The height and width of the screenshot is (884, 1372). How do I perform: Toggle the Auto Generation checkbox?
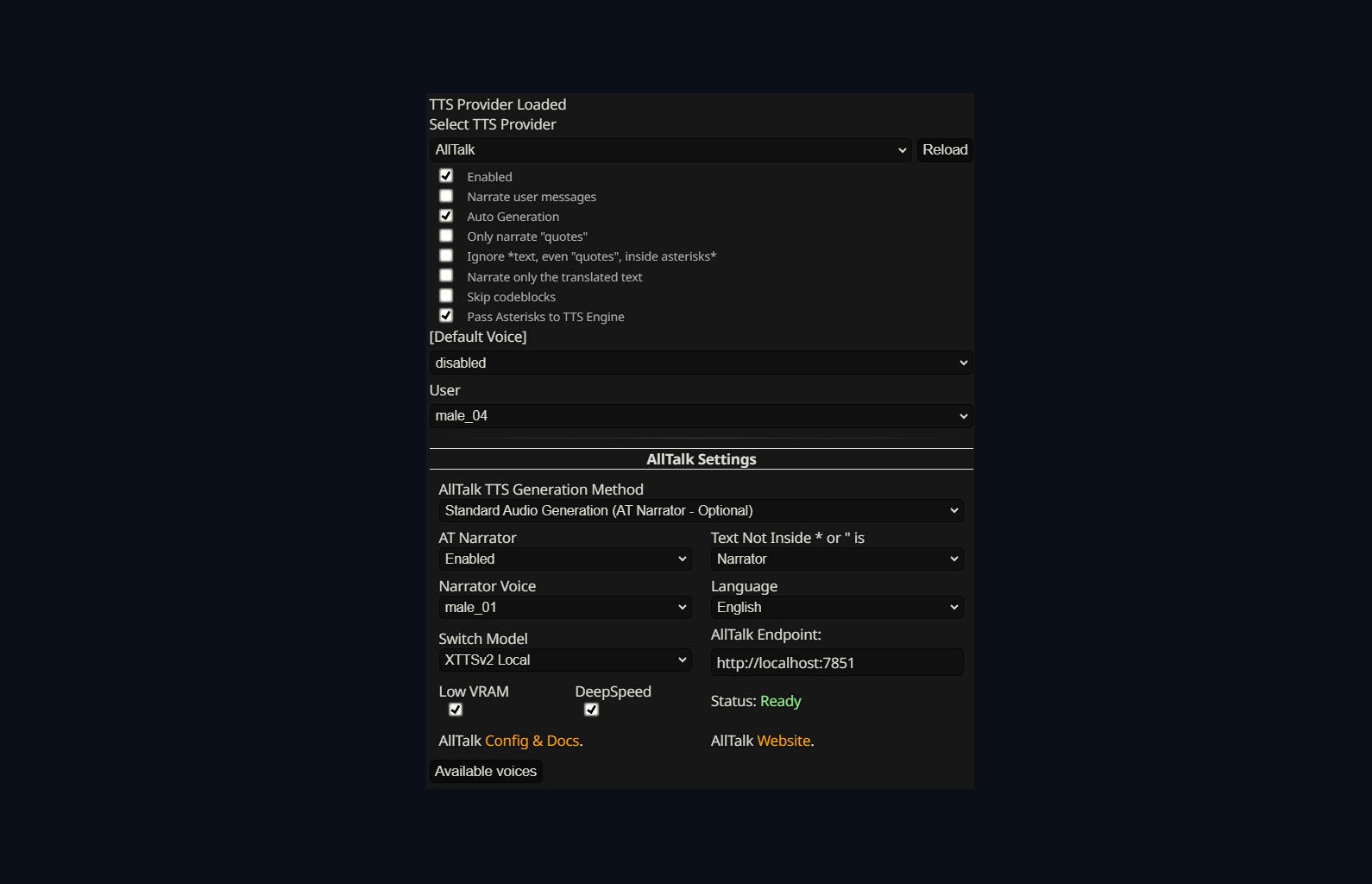coord(446,216)
